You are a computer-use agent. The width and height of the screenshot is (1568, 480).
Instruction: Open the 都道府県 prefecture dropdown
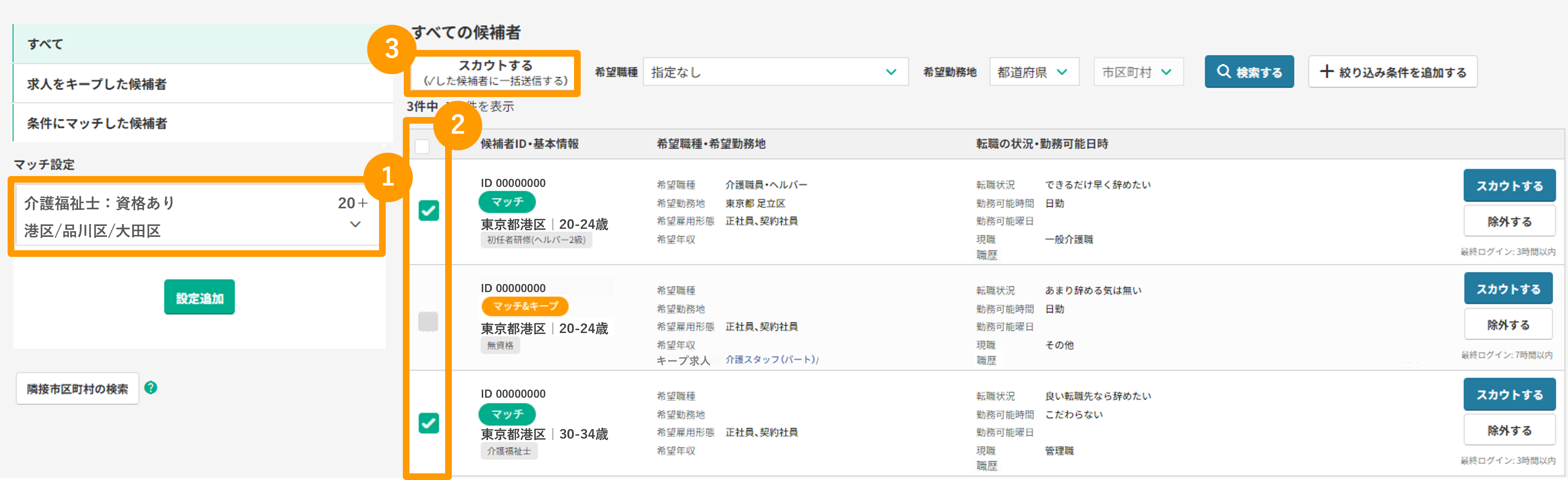1033,71
